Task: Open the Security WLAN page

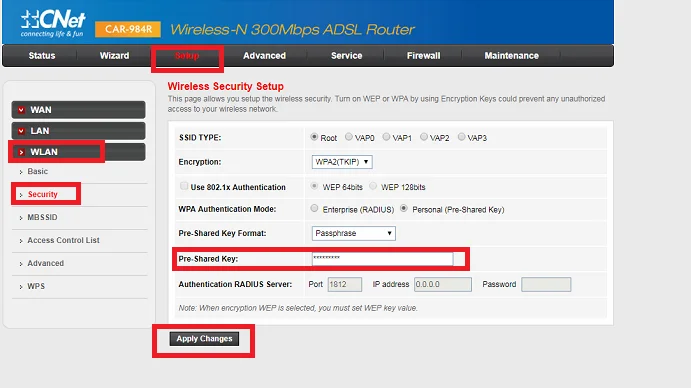Action: point(43,194)
